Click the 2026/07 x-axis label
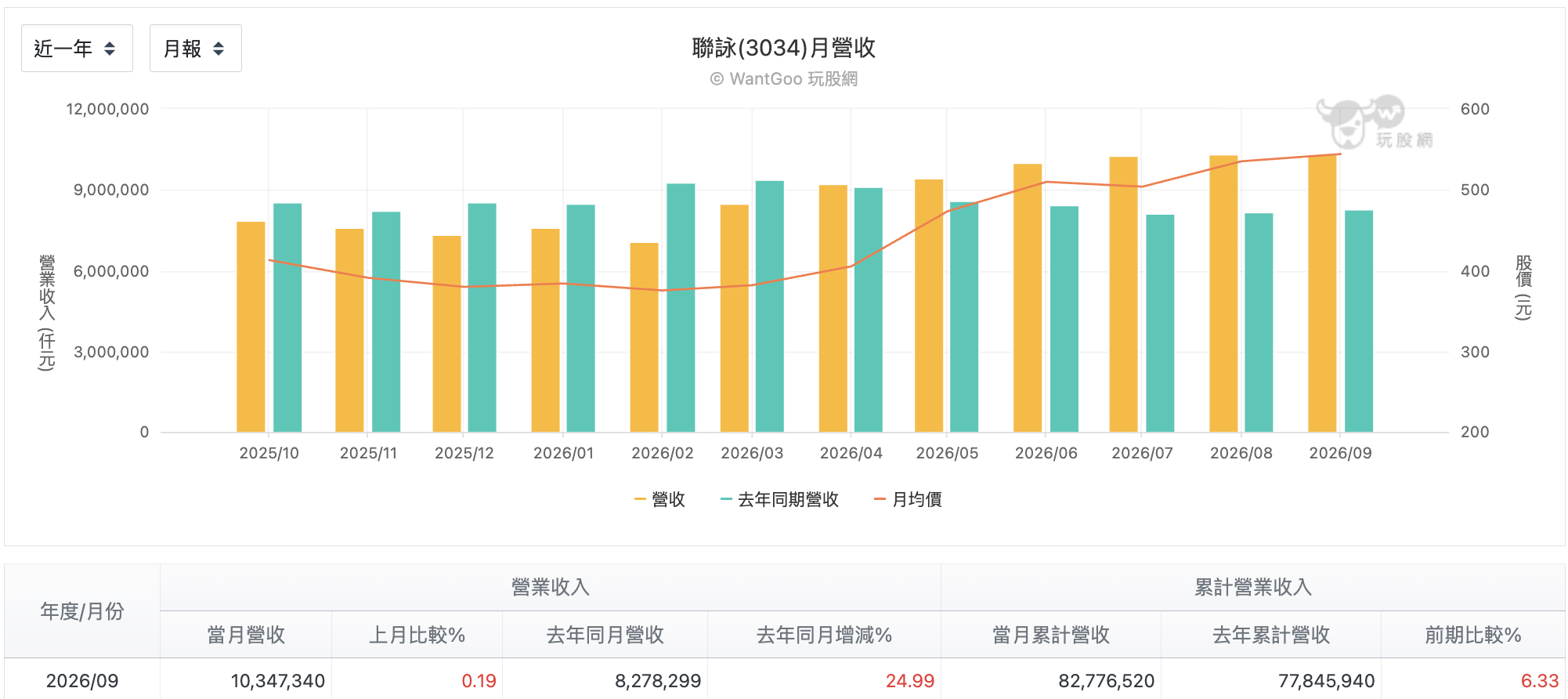 click(x=1142, y=453)
